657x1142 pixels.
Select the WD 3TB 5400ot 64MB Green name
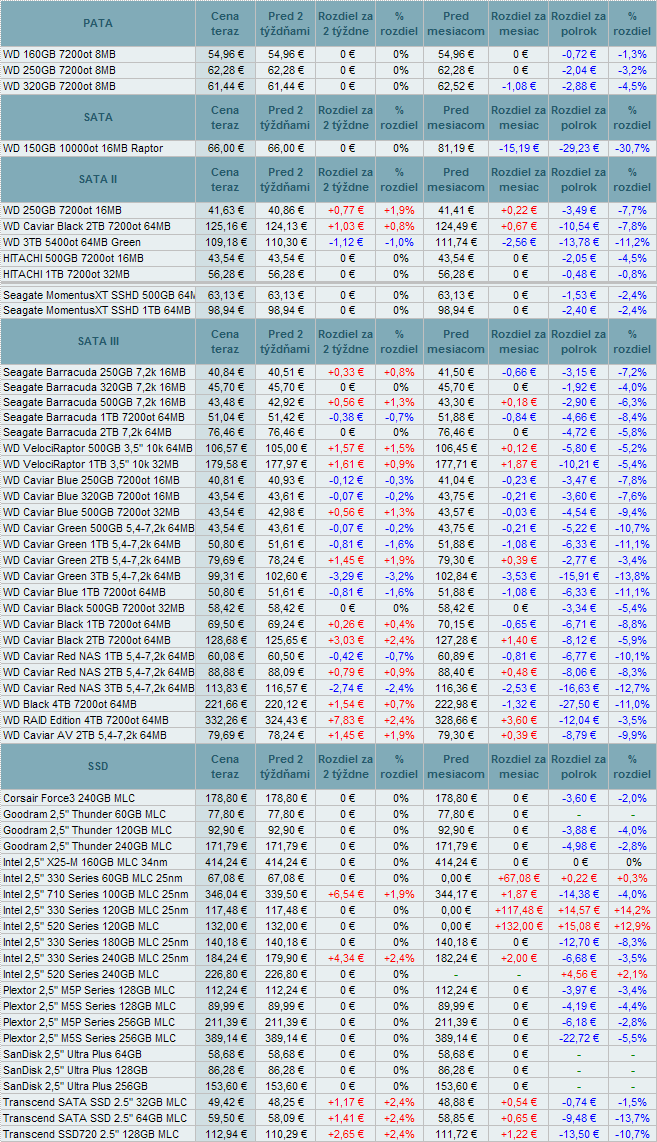(x=72, y=243)
